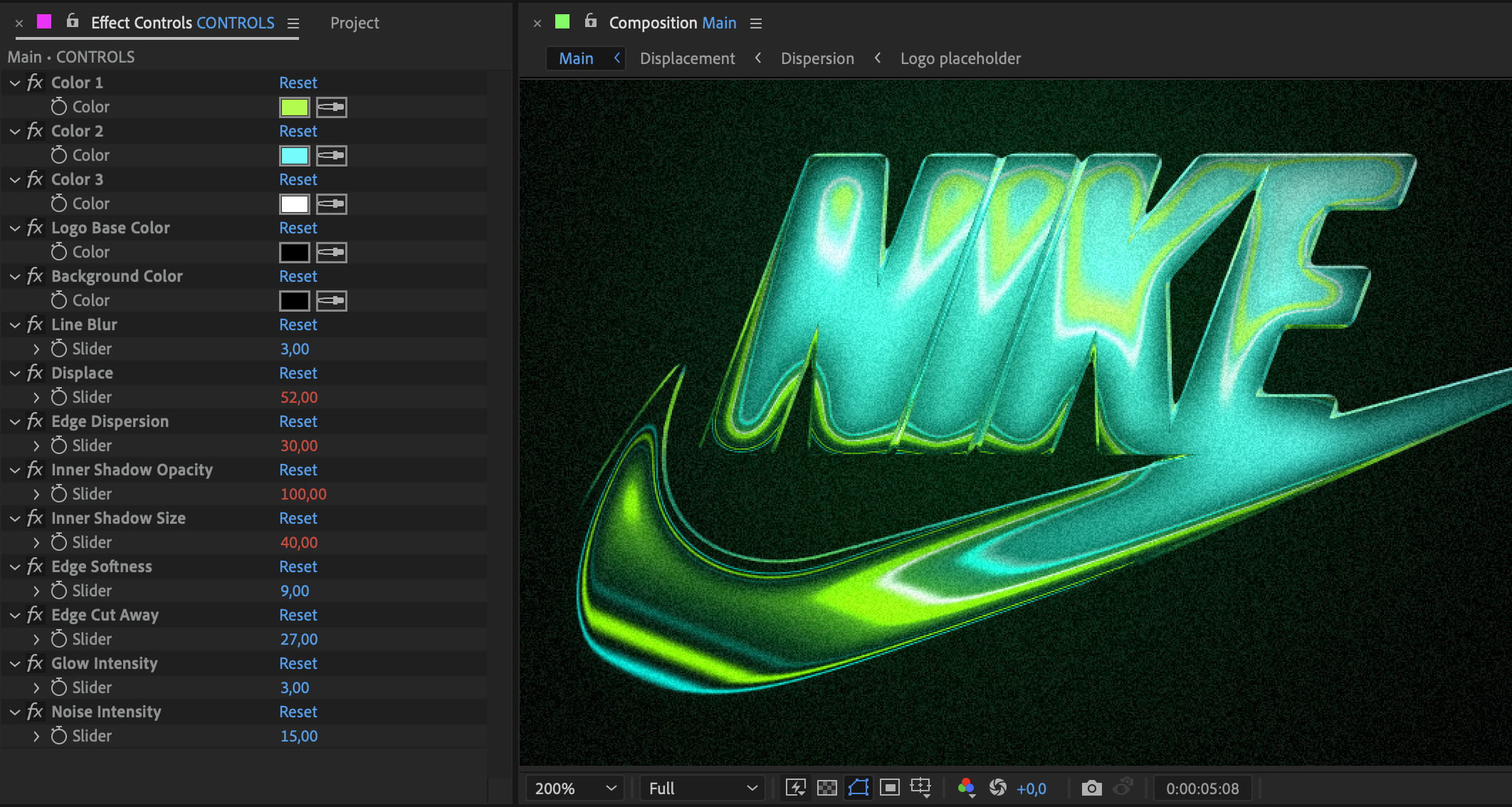Open the cyan Color 2 swatch
1512x807 pixels.
tap(294, 156)
